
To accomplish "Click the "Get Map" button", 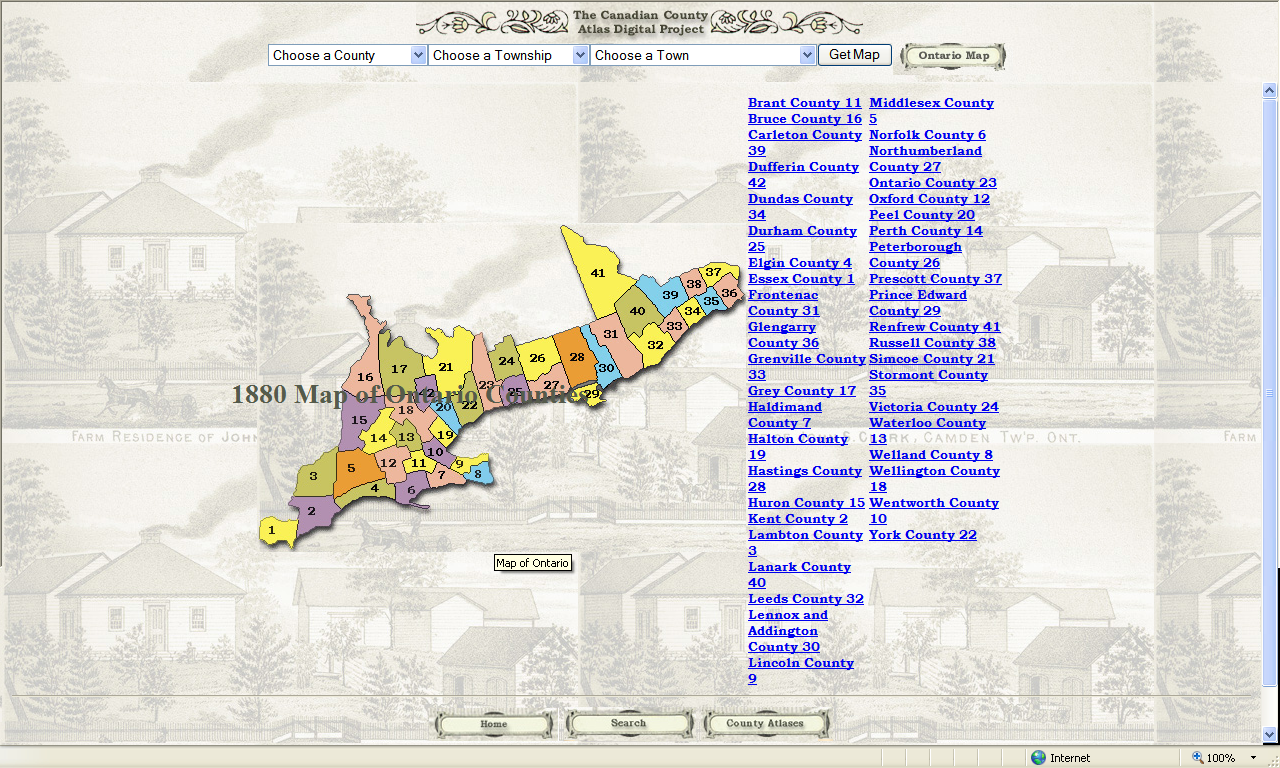I will [x=855, y=55].
